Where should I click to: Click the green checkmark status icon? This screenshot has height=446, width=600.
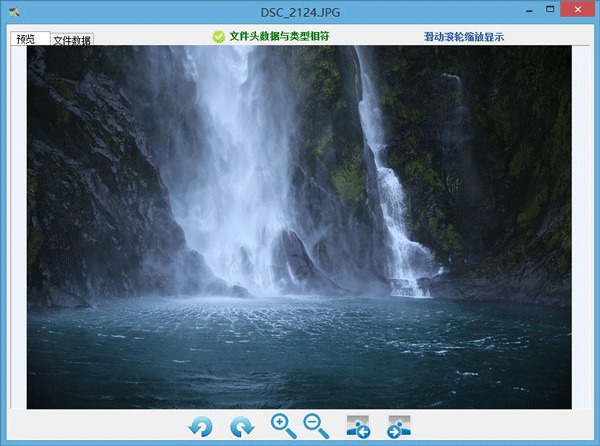coord(219,37)
